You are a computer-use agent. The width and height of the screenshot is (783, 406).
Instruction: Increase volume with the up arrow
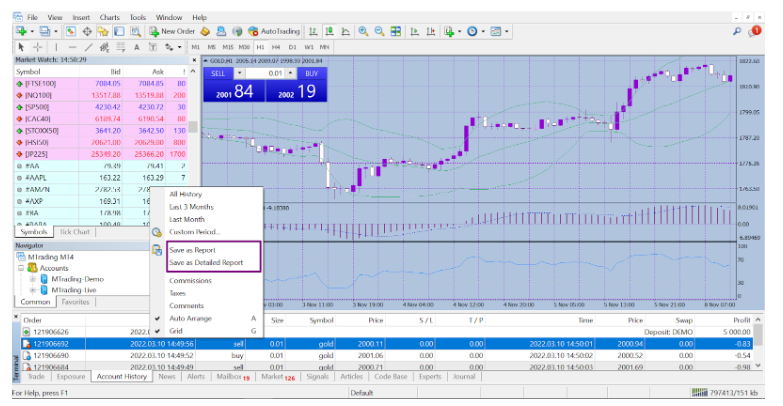(291, 73)
